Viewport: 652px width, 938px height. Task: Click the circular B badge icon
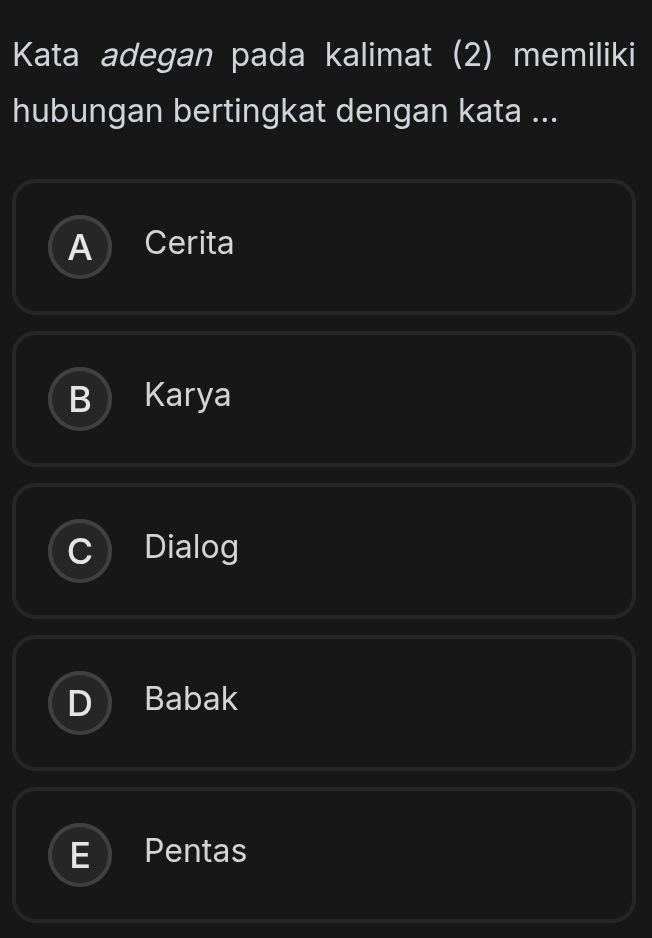(79, 399)
